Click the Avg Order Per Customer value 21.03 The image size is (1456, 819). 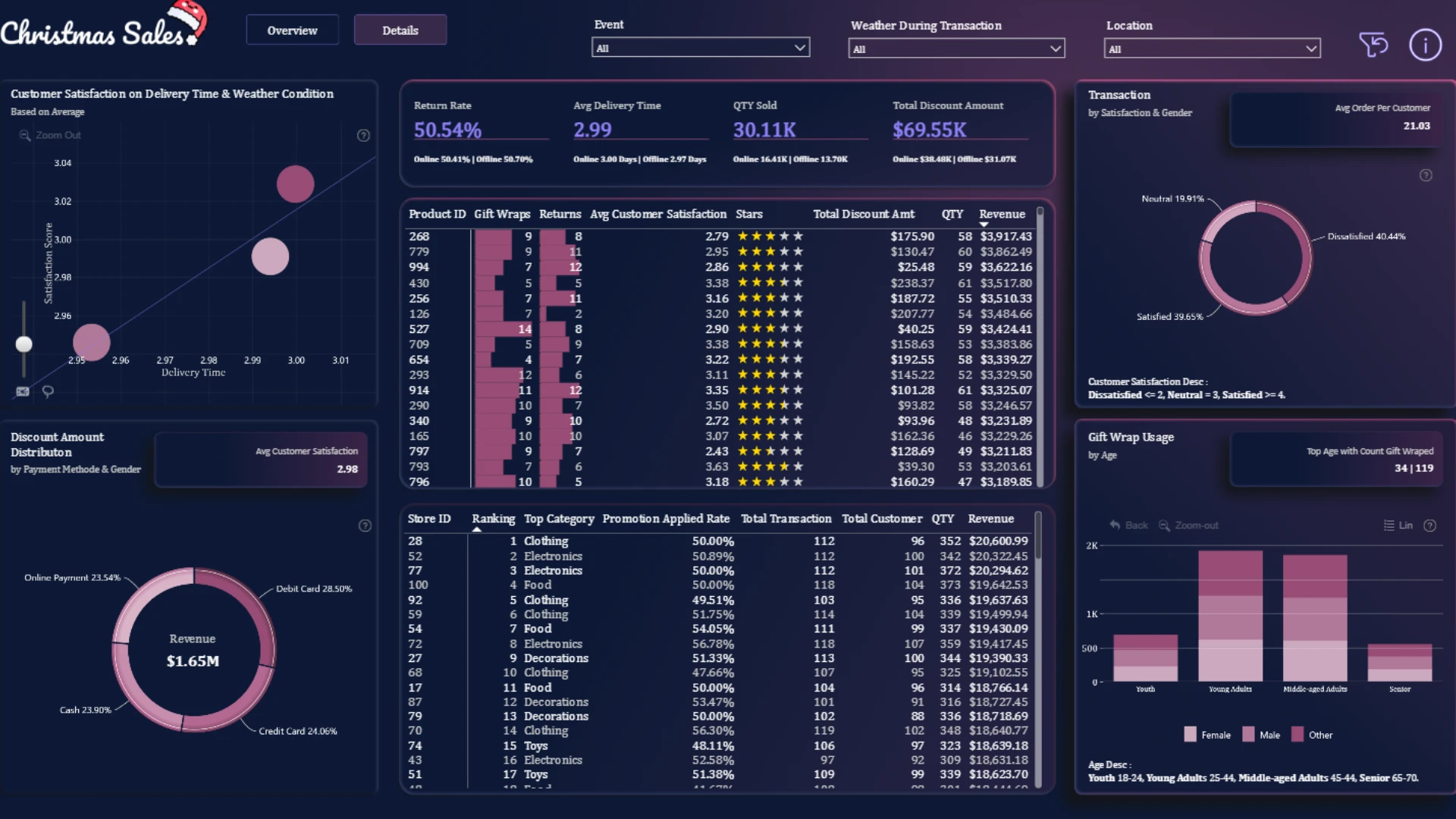point(1417,126)
